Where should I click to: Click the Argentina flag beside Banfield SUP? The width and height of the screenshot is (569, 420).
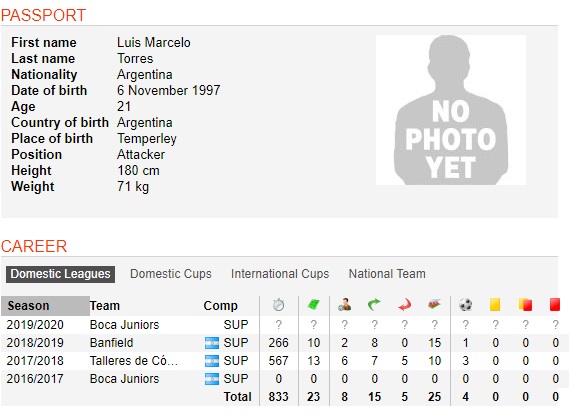(212, 343)
